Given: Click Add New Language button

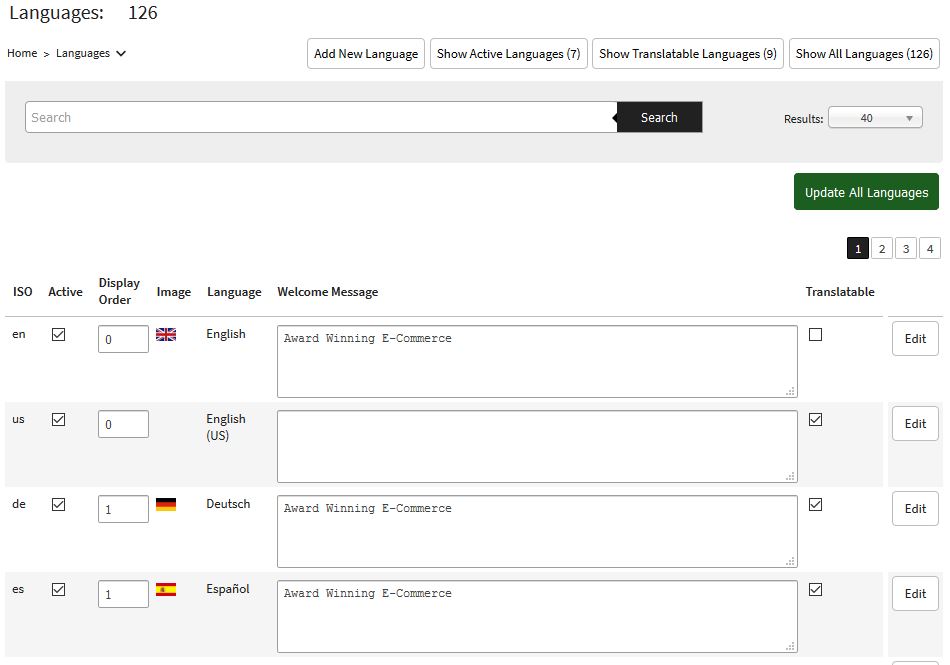Looking at the screenshot, I should [366, 54].
